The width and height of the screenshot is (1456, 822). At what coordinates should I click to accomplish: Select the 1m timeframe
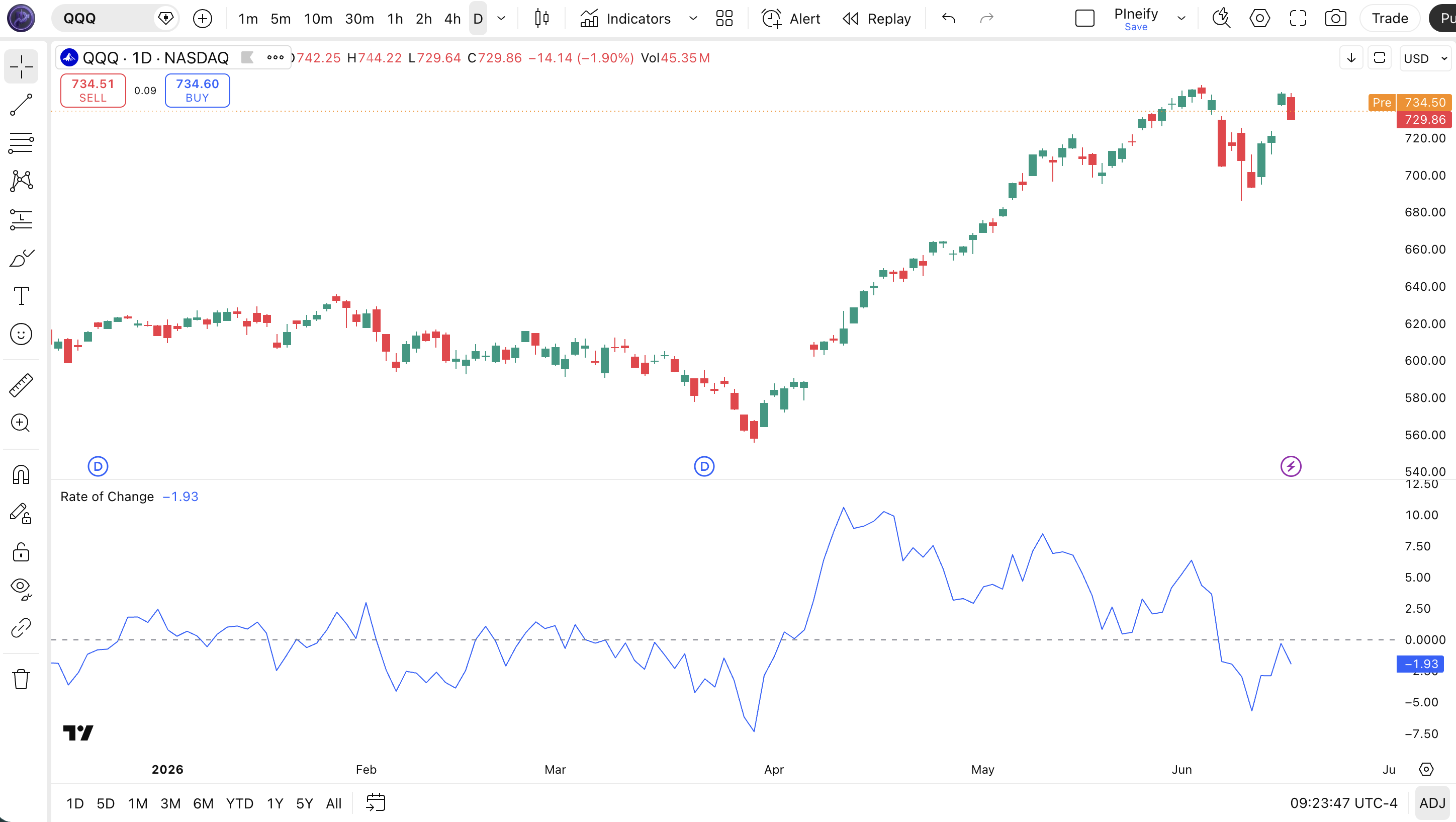(247, 19)
